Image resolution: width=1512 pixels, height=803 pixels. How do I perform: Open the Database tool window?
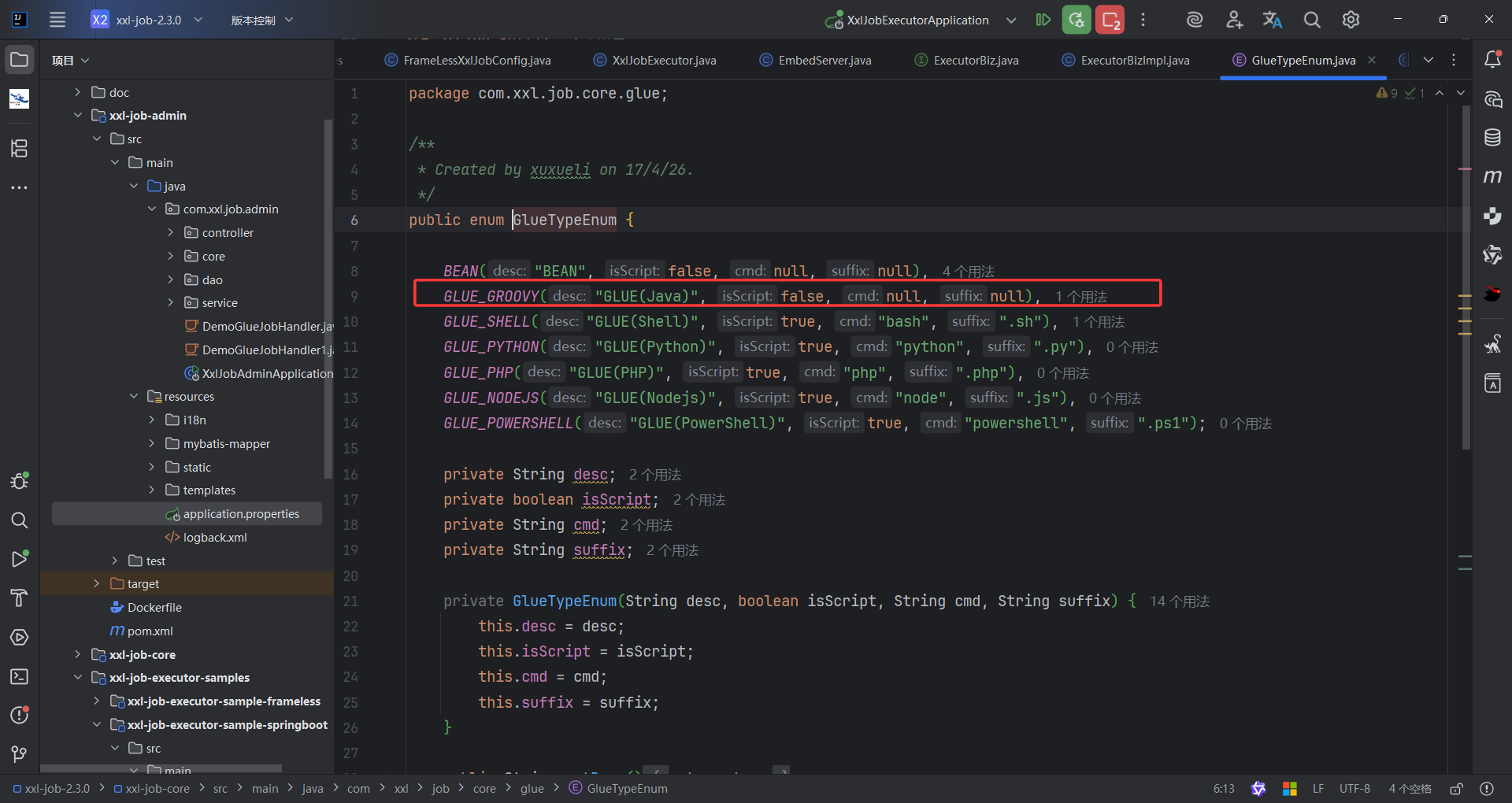tap(1492, 138)
